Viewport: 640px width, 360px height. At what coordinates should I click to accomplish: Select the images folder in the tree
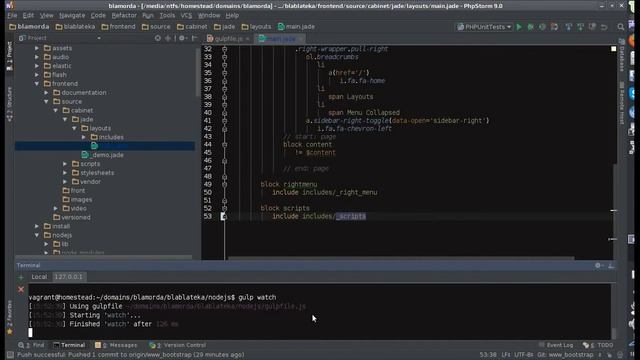(78, 200)
